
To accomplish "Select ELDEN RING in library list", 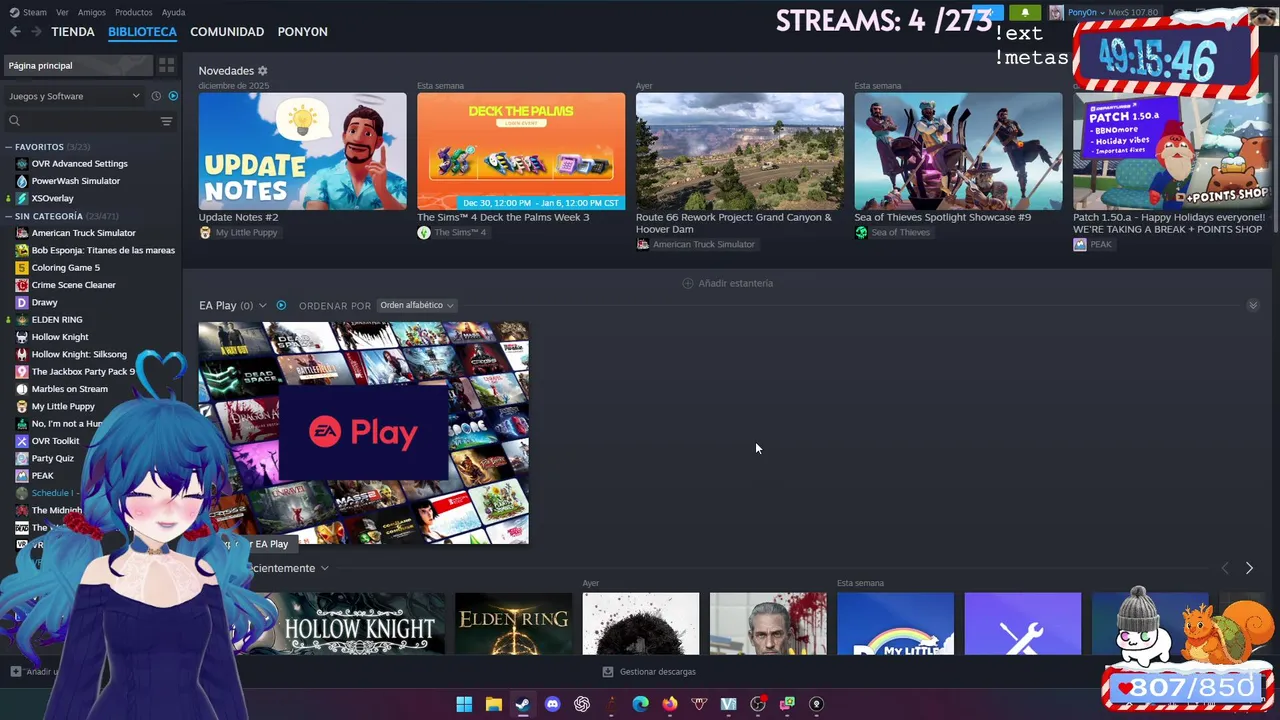I will (x=57, y=320).
